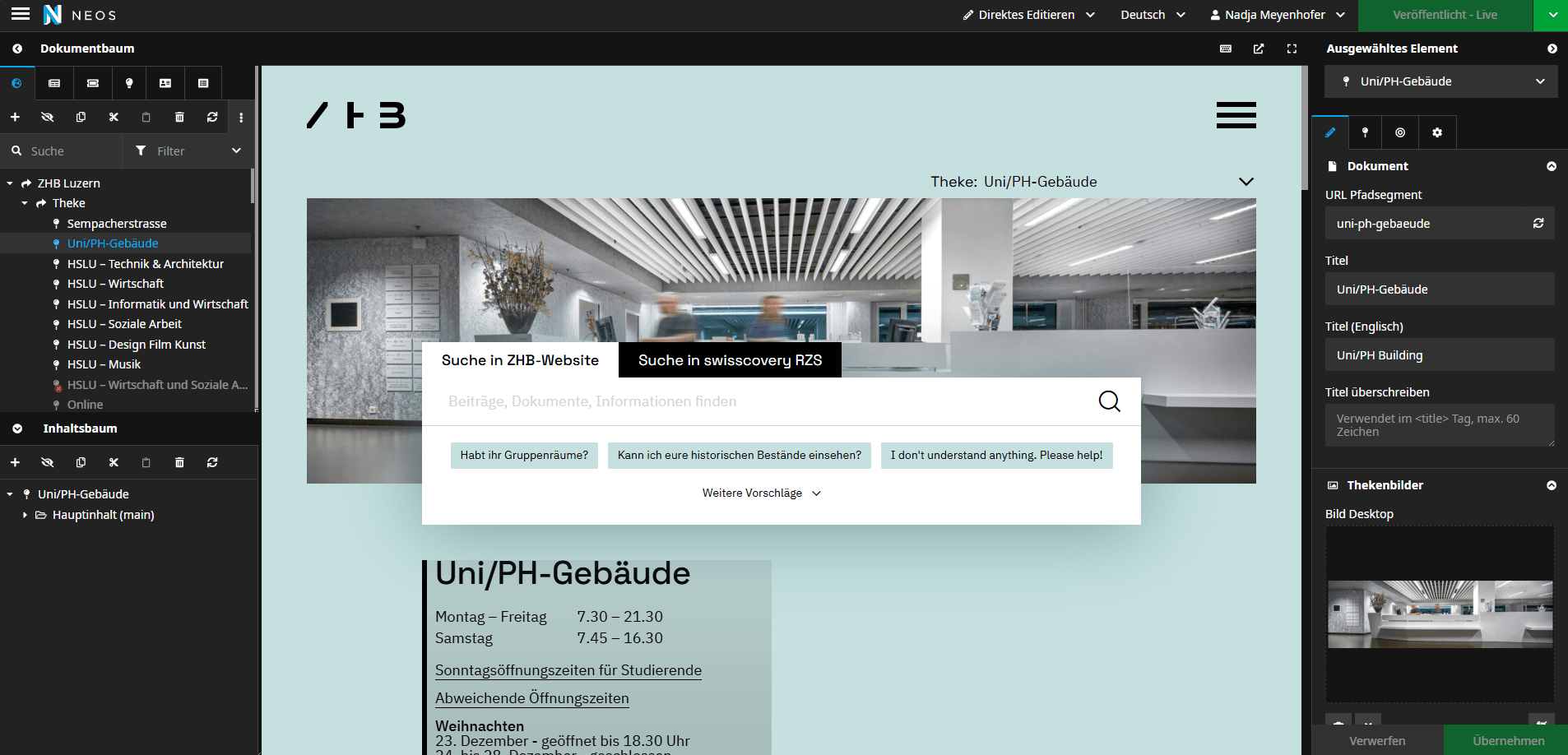The image size is (1568, 755).
Task: Open Sonntagsöffnungszeiten für Studierende link
Action: 568,670
